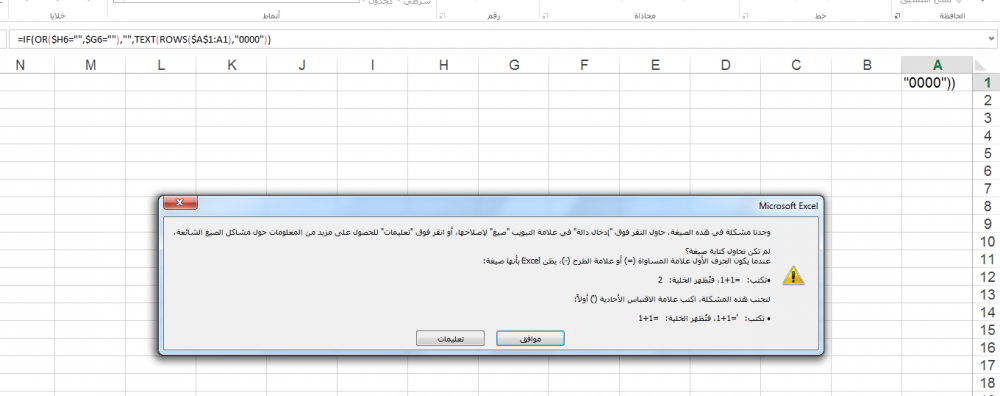Screen dimensions: 1000x396
Task: Select column A header
Action: pyautogui.click(x=937, y=64)
